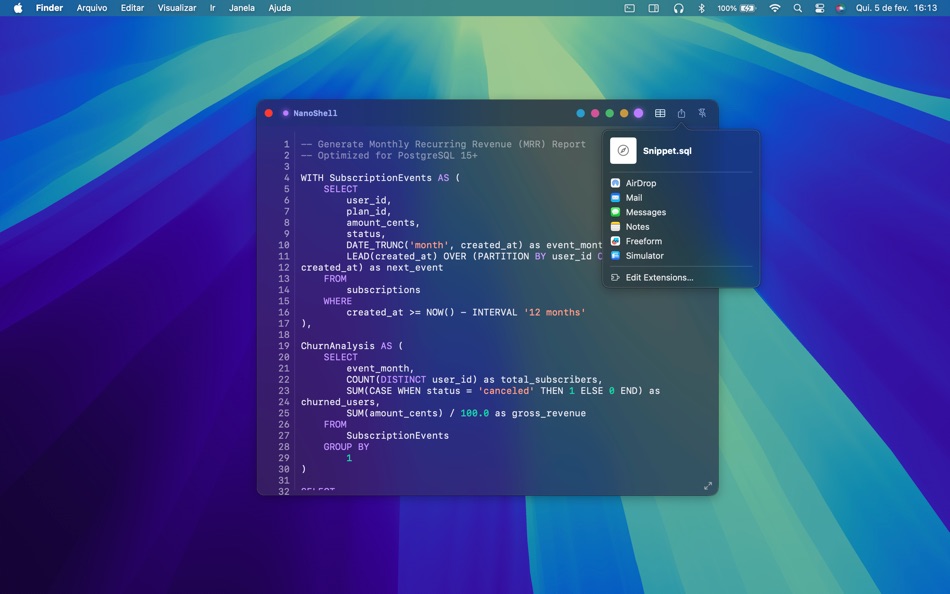Screen dimensions: 950x594
Task: Open the Arquivo menu
Action: pos(90,8)
